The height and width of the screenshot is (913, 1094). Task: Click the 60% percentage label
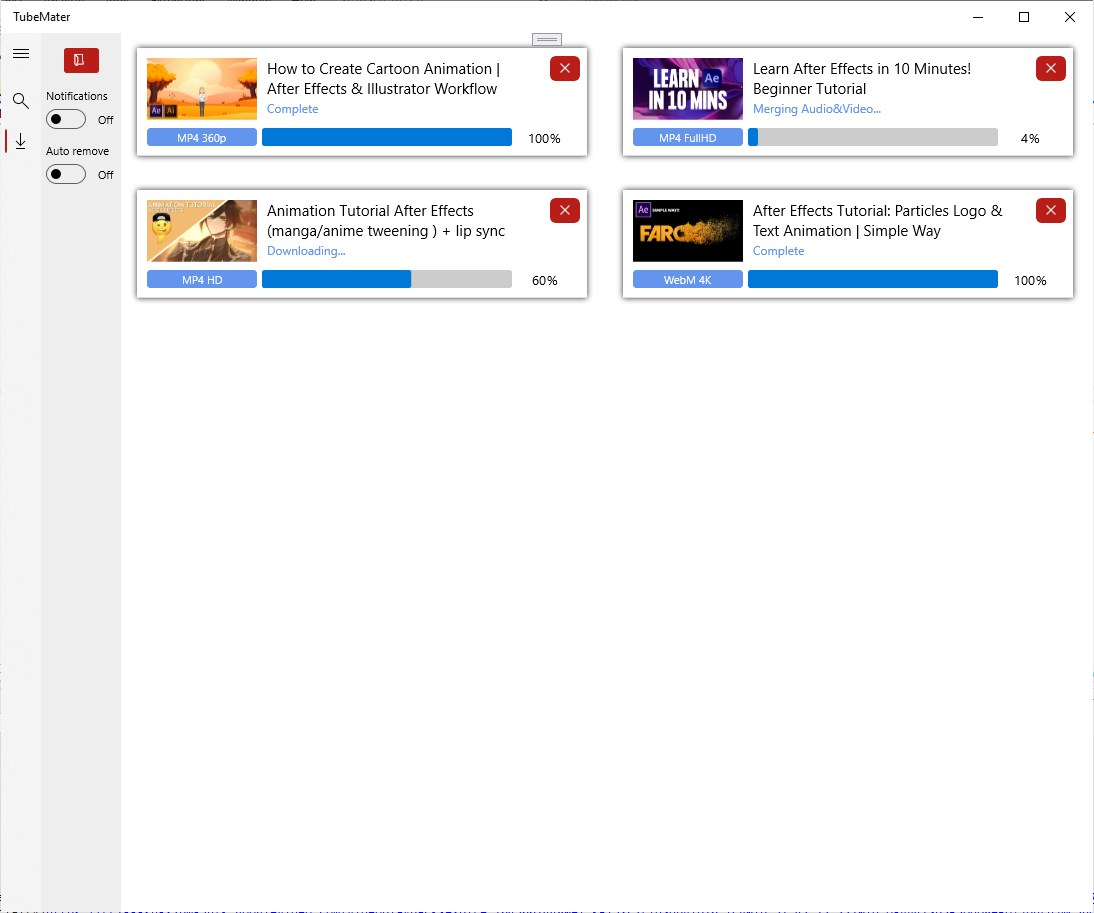pyautogui.click(x=544, y=280)
